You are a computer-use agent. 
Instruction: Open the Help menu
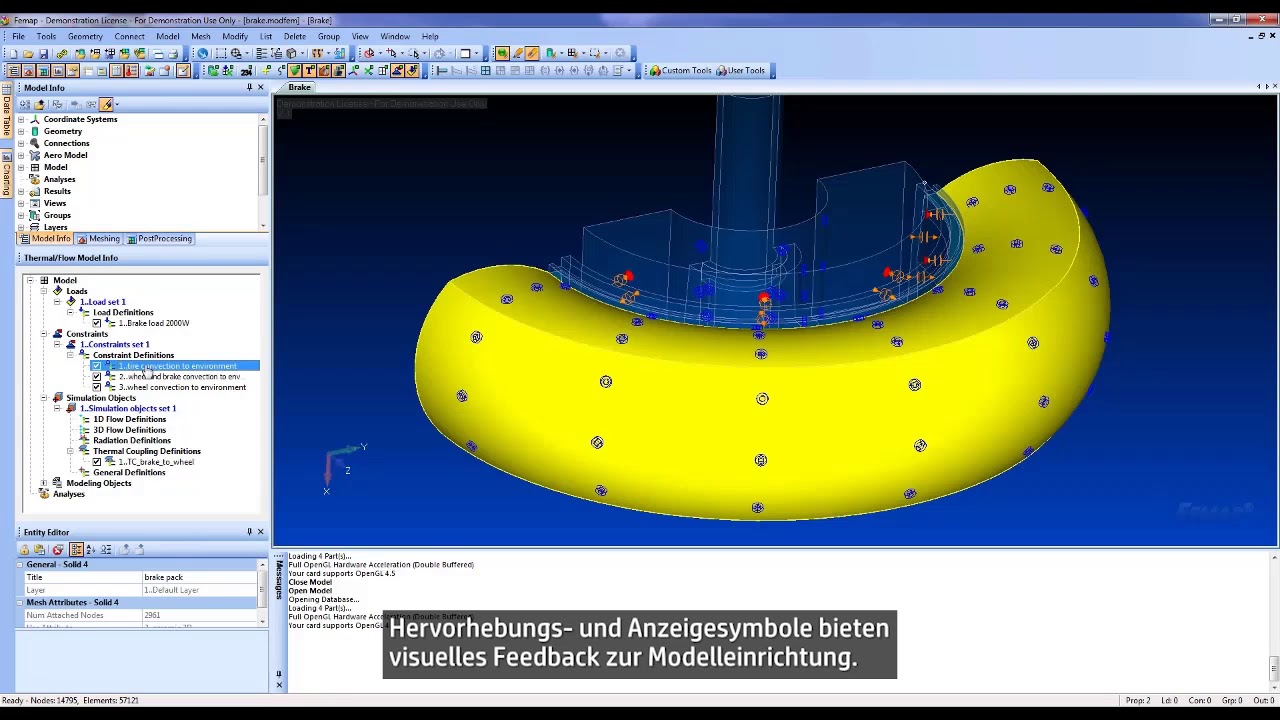tap(430, 36)
